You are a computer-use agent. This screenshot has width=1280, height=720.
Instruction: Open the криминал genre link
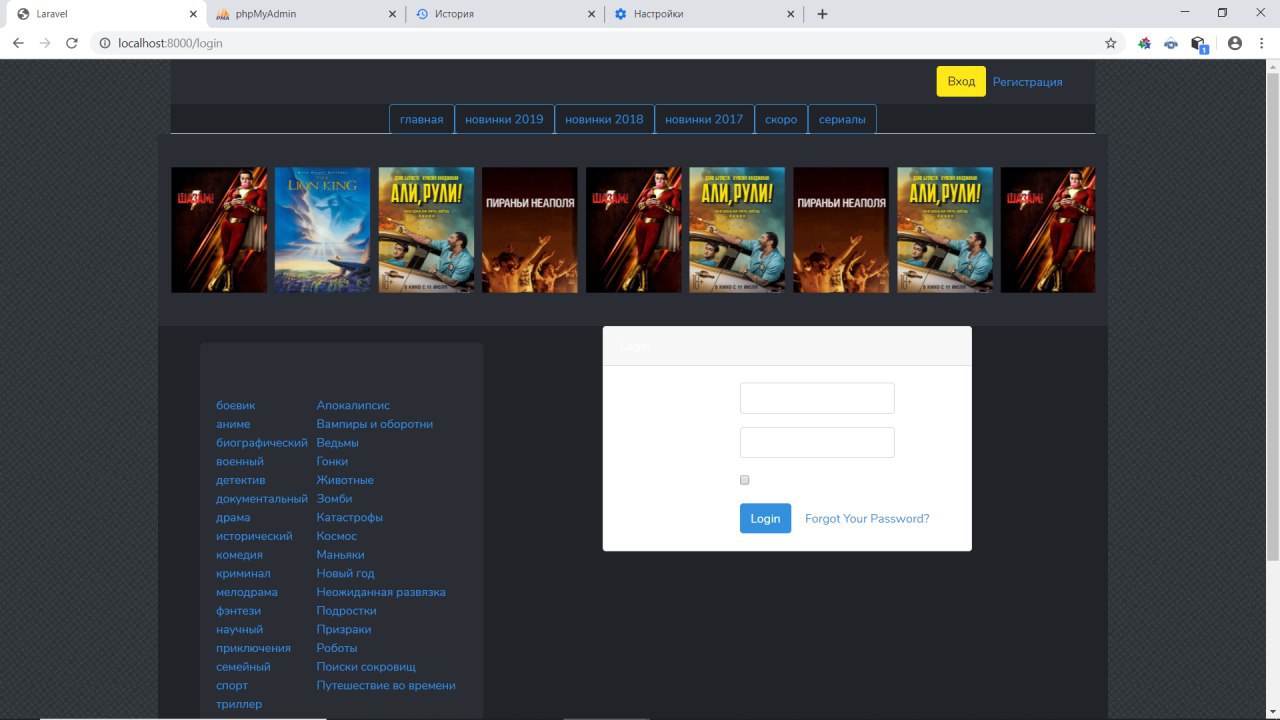[243, 574]
